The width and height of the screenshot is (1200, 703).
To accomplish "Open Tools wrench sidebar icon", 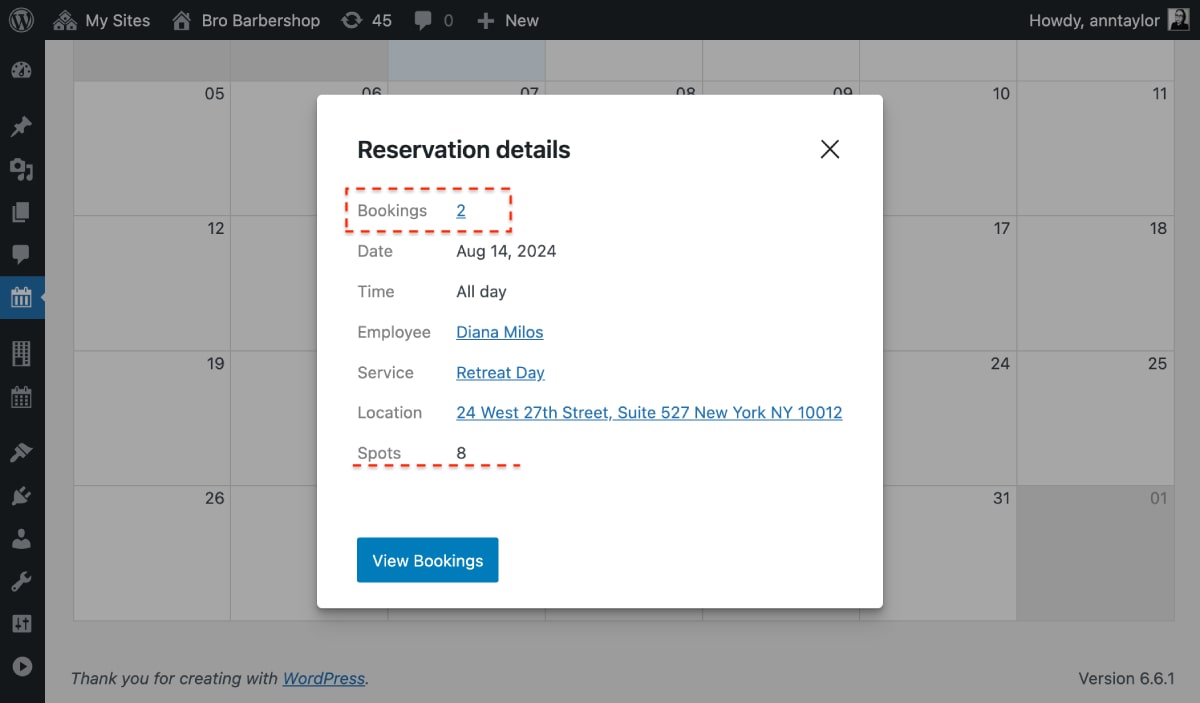I will (21, 581).
